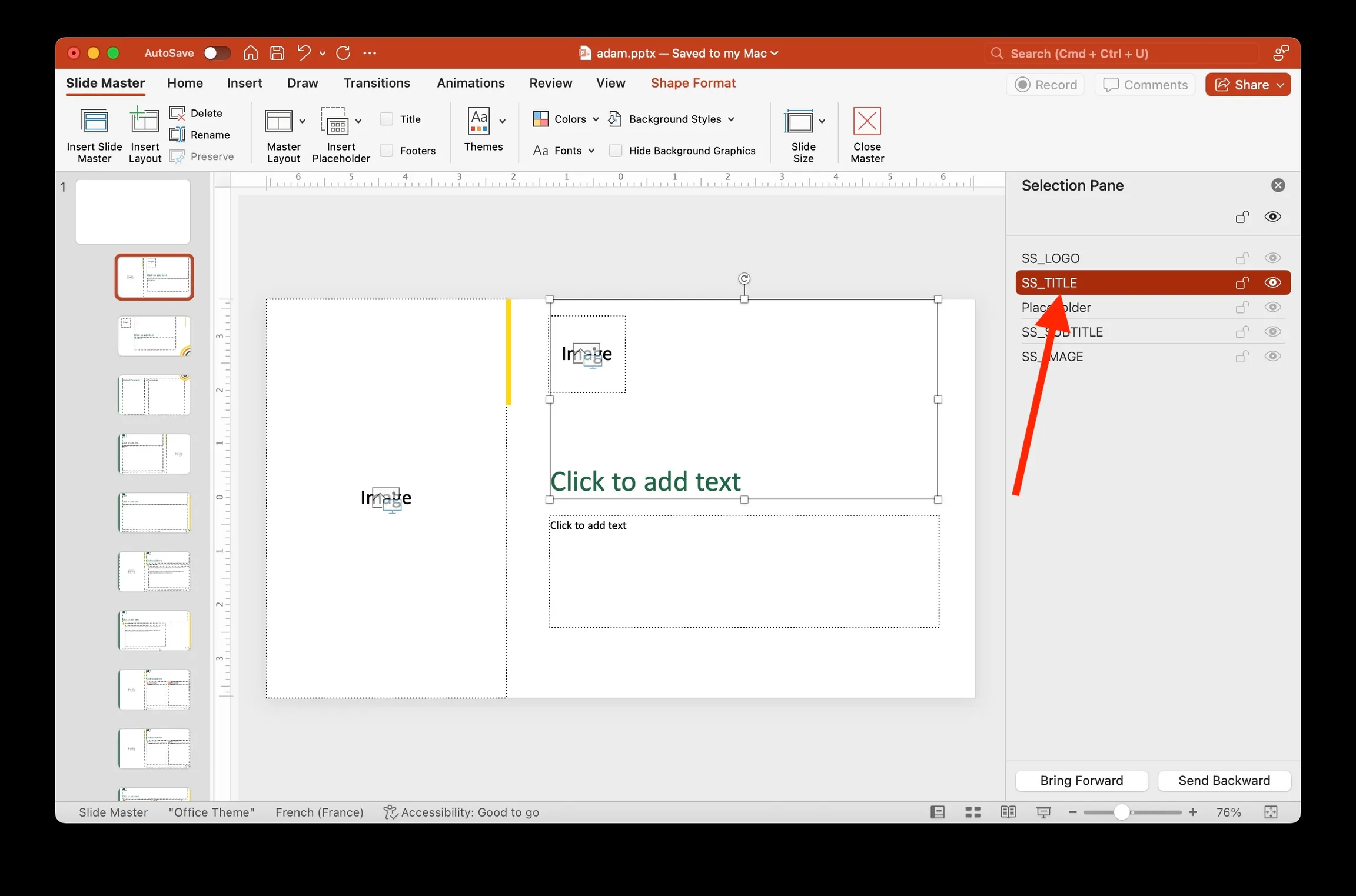Hide the SS_LOGO object
The image size is (1356, 896).
[x=1272, y=258]
